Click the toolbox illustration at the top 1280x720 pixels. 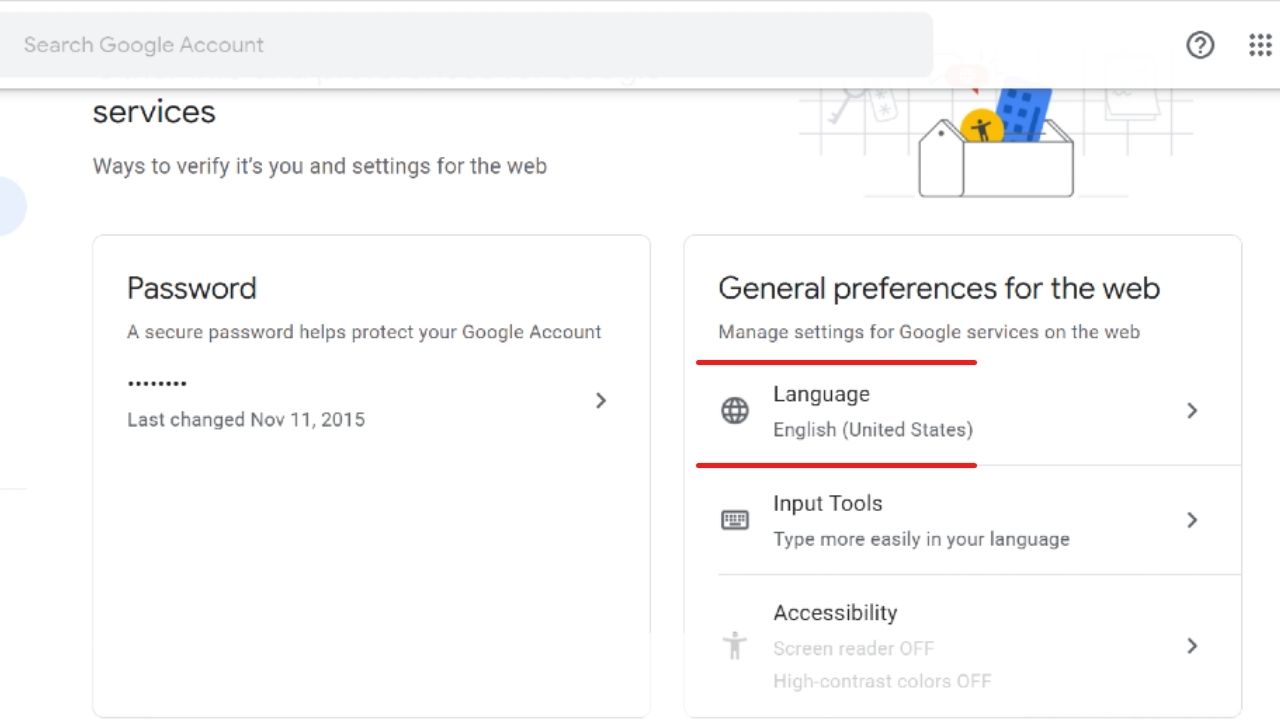996,150
